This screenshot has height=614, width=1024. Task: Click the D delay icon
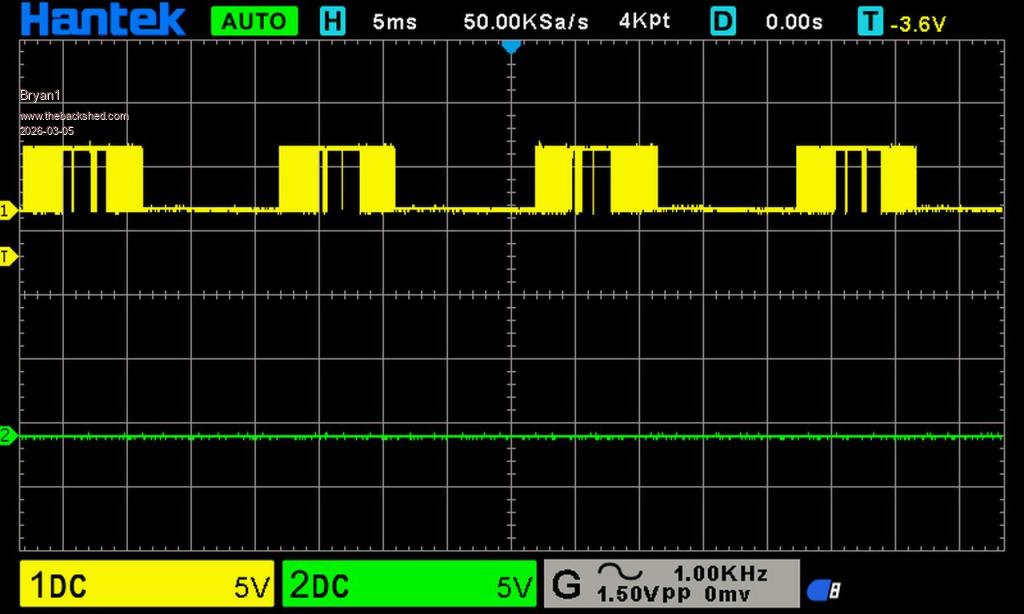point(723,21)
